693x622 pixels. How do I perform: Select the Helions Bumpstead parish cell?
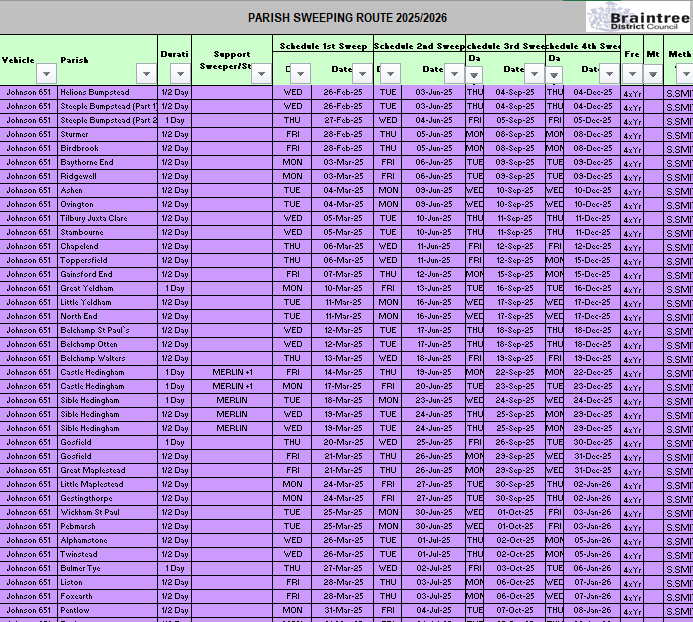coord(107,92)
